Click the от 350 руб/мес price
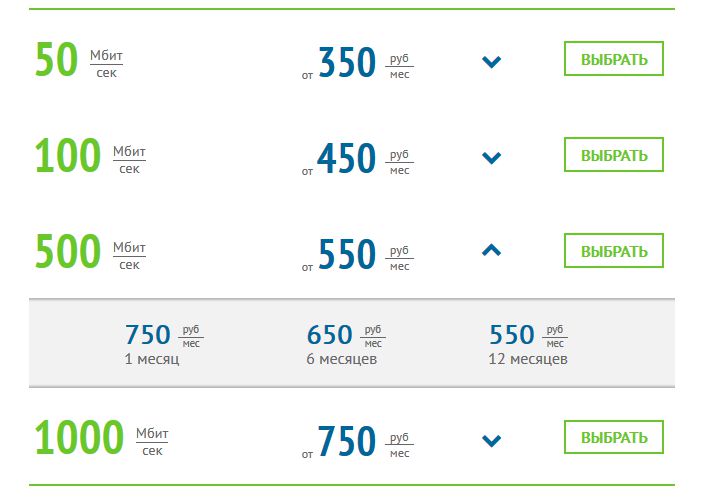Image resolution: width=704 pixels, height=499 pixels. point(357,63)
